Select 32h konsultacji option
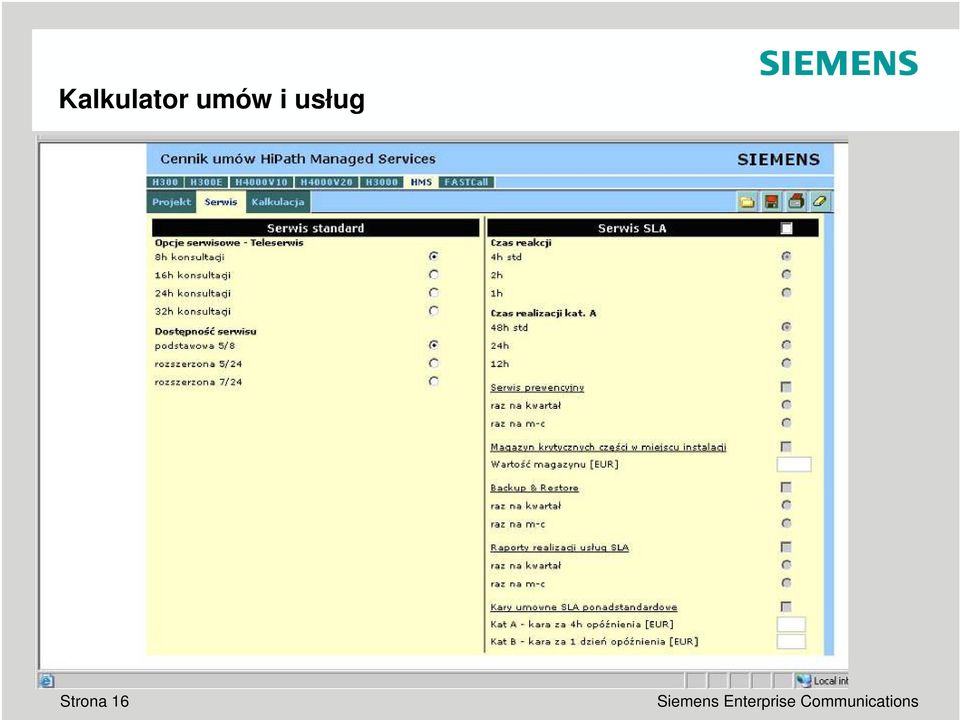 coord(433,310)
